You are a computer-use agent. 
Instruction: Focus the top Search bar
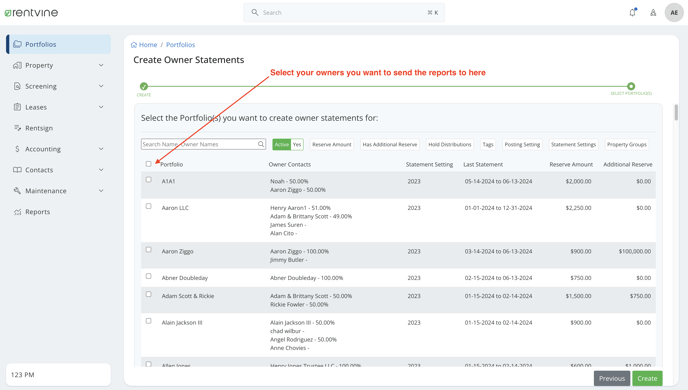[x=344, y=13]
